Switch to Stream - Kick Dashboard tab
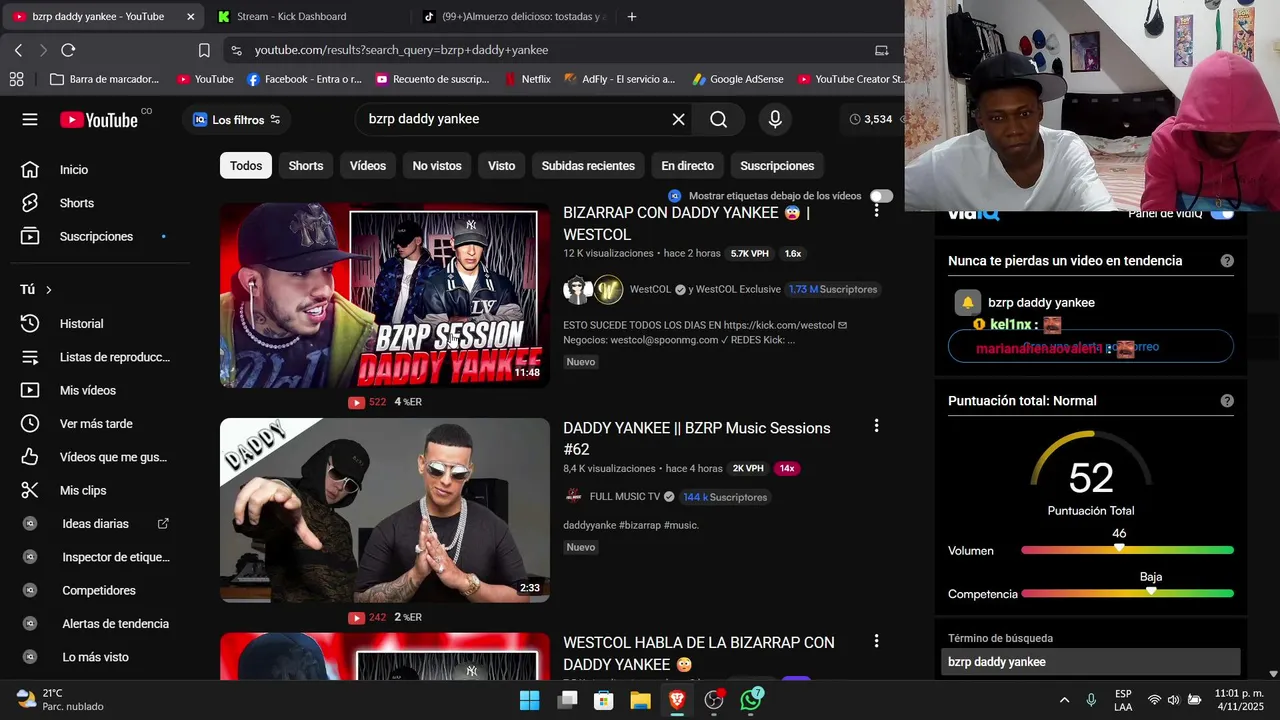This screenshot has width=1280, height=720. click(x=304, y=17)
